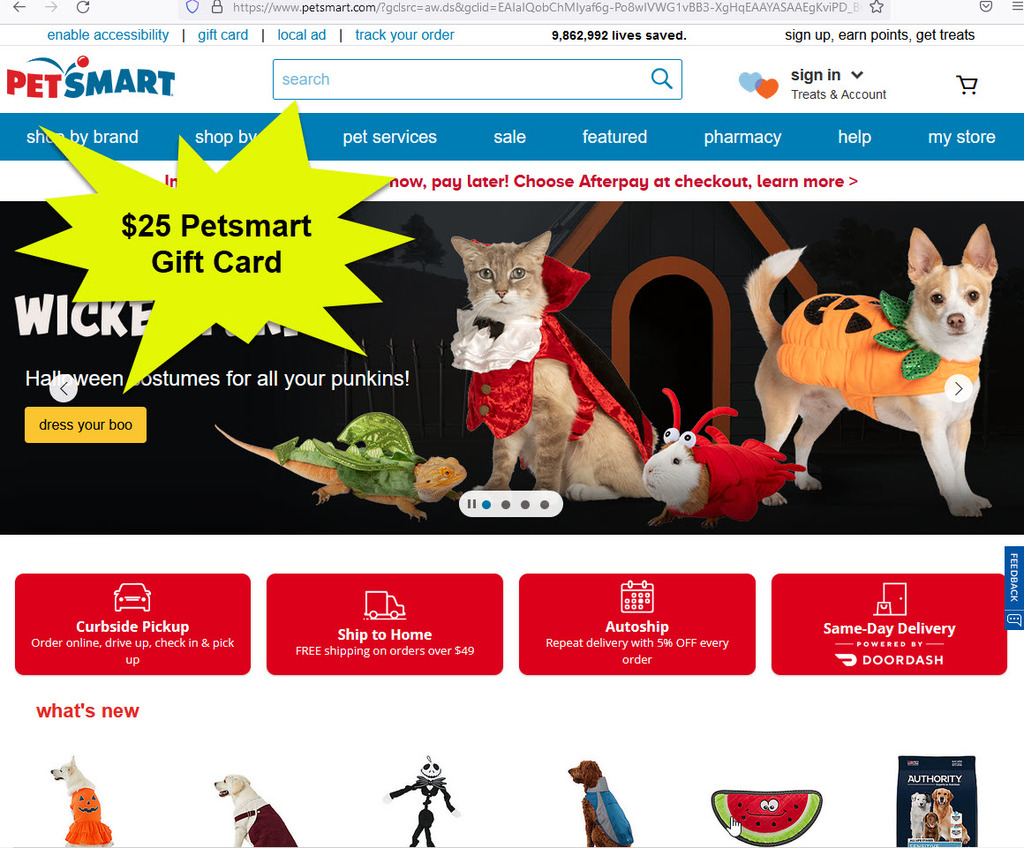Select the fourth carousel dot

coord(545,504)
